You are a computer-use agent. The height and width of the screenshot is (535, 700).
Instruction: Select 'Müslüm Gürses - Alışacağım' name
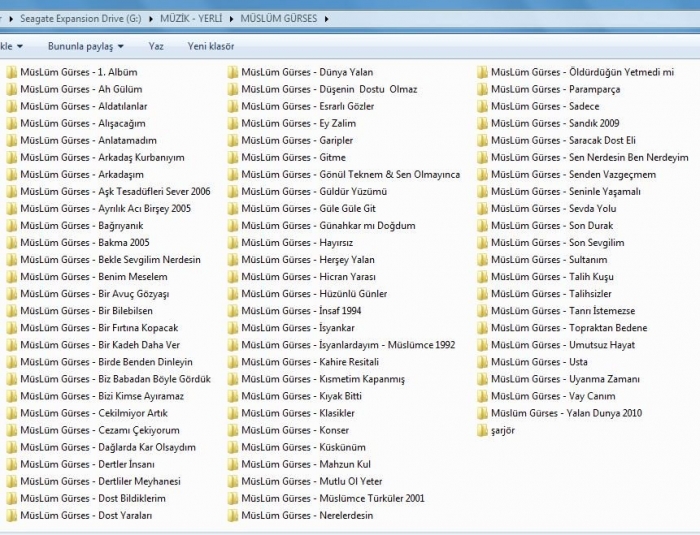point(83,123)
